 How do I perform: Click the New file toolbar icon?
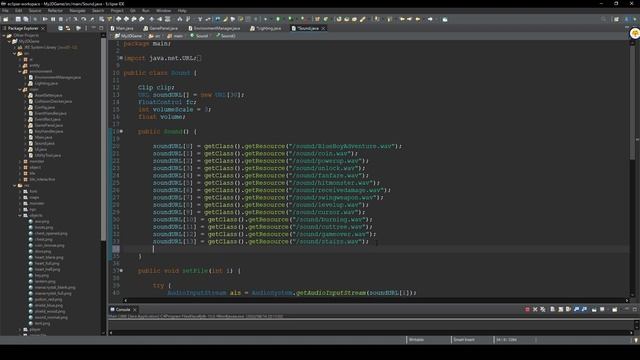coord(6,19)
